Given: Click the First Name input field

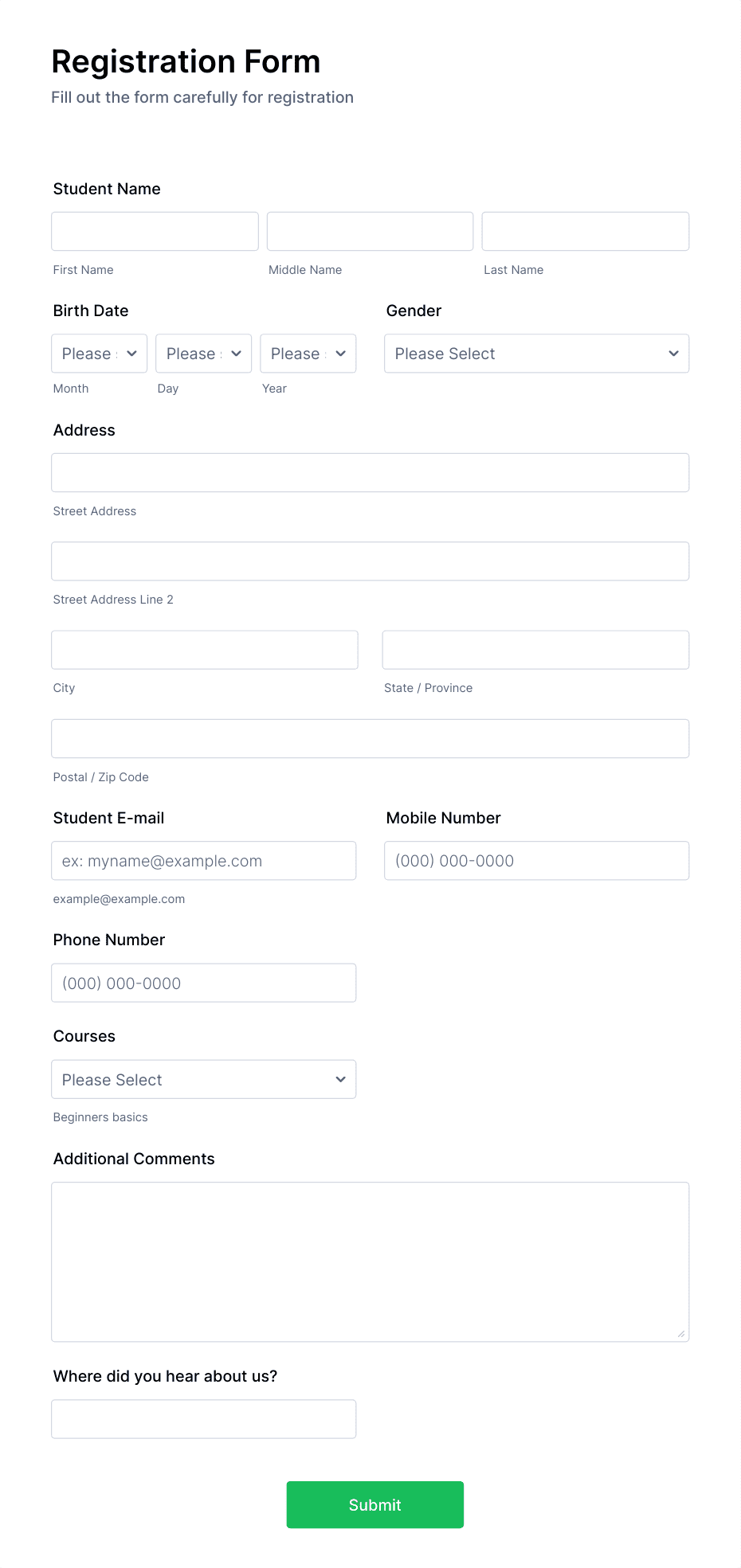Looking at the screenshot, I should (154, 231).
